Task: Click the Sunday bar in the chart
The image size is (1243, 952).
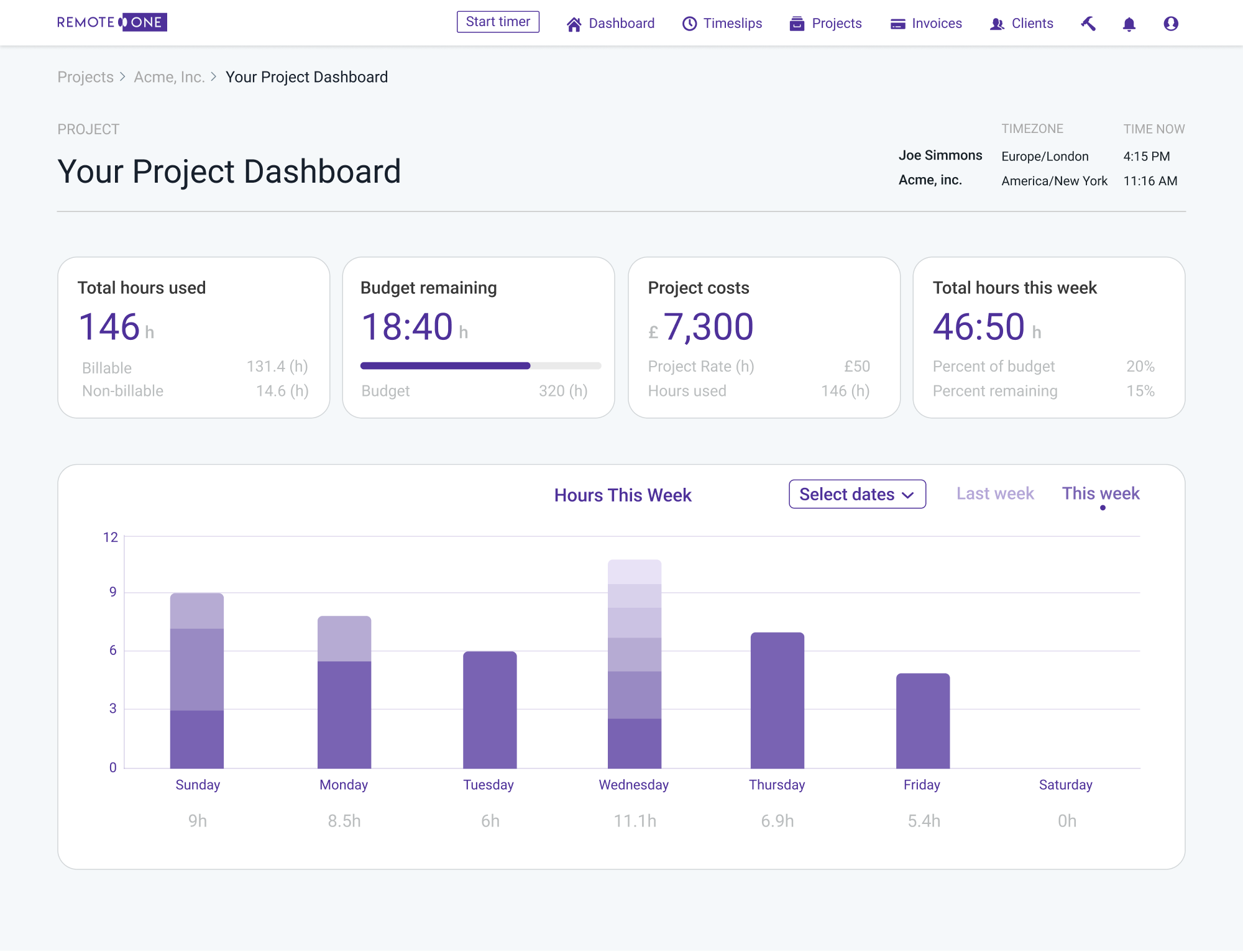Action: pos(197,680)
